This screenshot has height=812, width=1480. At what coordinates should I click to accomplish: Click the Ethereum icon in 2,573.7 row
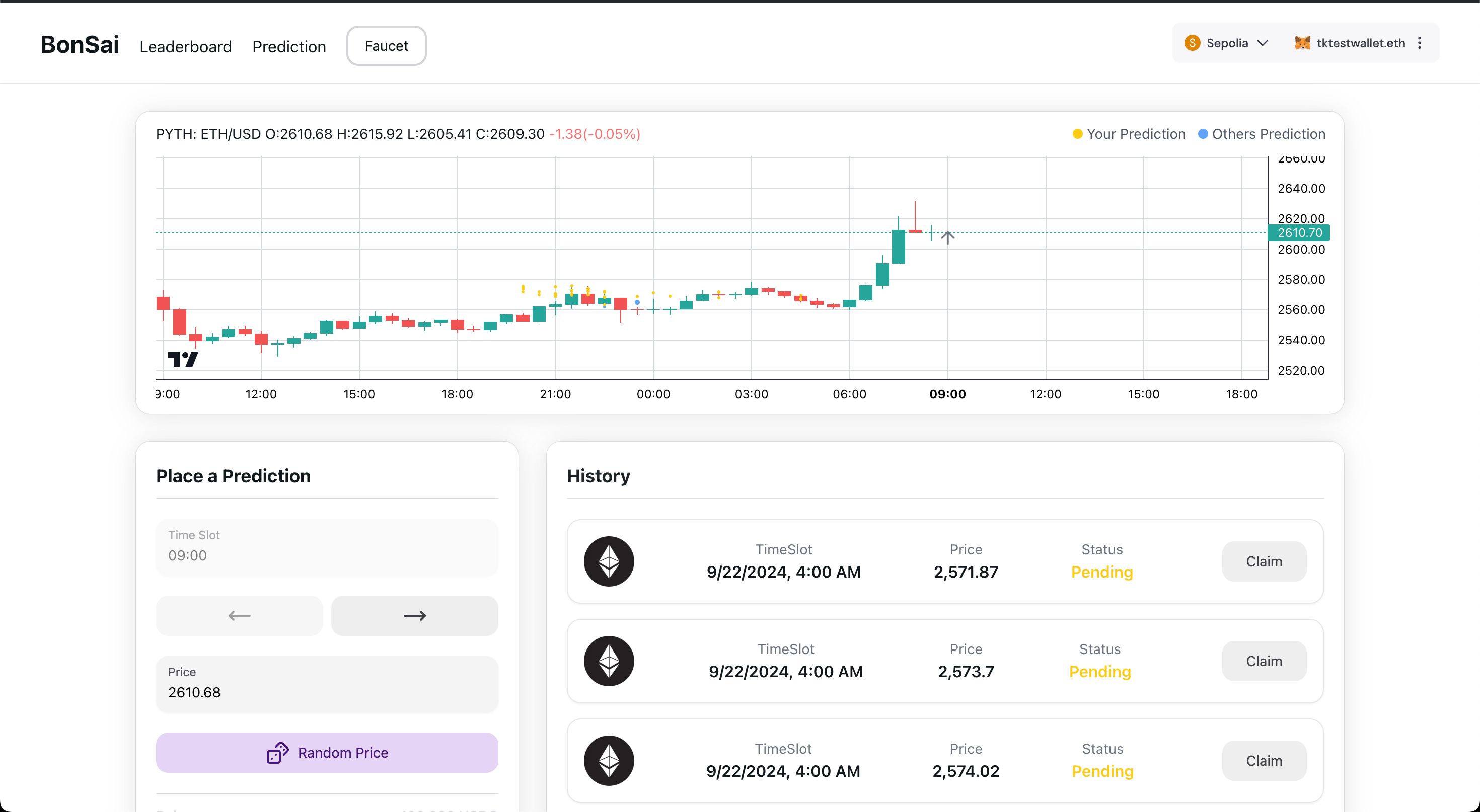[609, 661]
